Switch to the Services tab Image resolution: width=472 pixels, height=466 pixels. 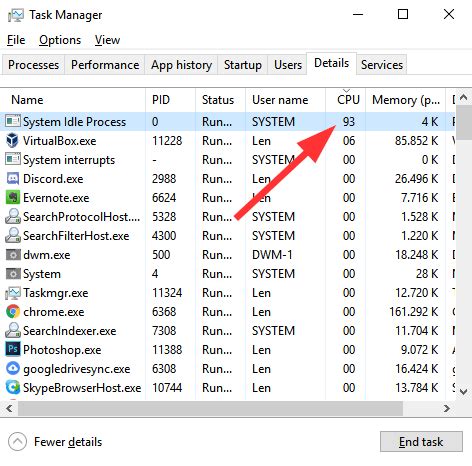(x=382, y=65)
